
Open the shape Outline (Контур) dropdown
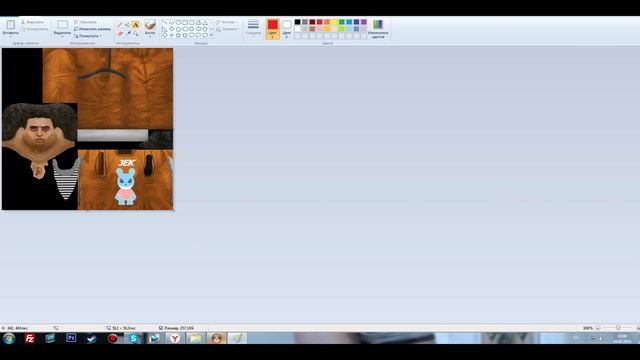(x=227, y=22)
